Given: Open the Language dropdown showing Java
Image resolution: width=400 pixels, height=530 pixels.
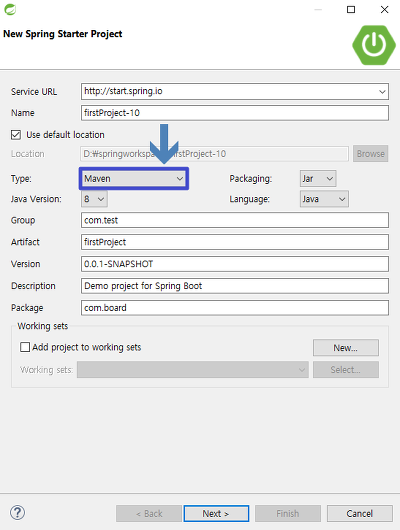Looking at the screenshot, I should click(x=324, y=199).
